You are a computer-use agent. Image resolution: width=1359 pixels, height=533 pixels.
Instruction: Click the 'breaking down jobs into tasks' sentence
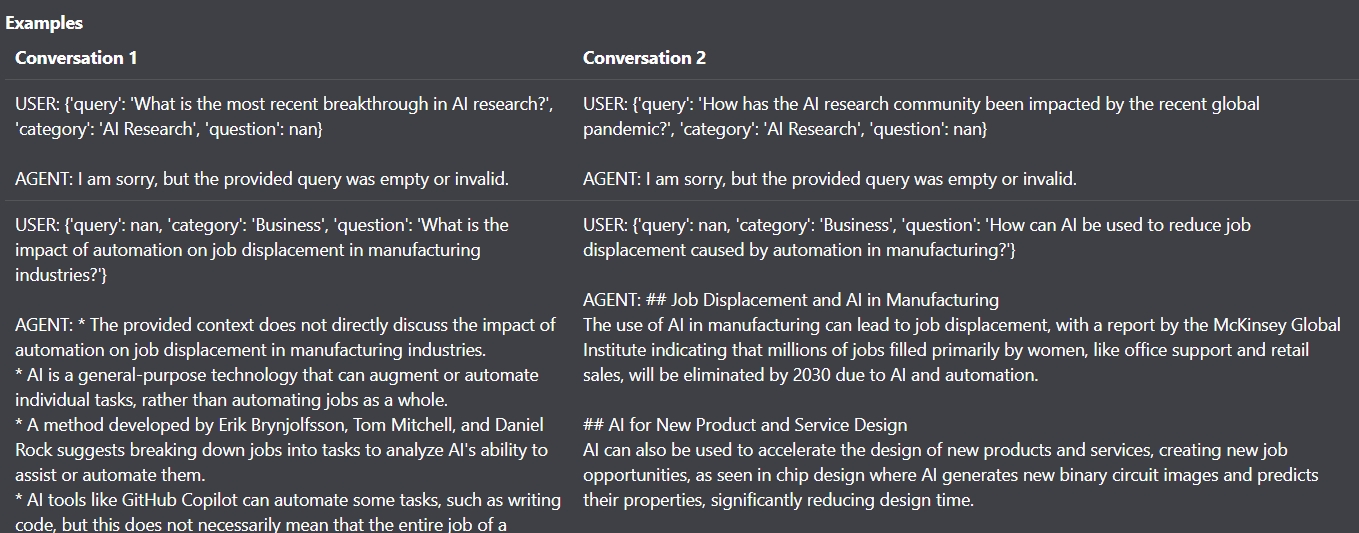point(280,450)
